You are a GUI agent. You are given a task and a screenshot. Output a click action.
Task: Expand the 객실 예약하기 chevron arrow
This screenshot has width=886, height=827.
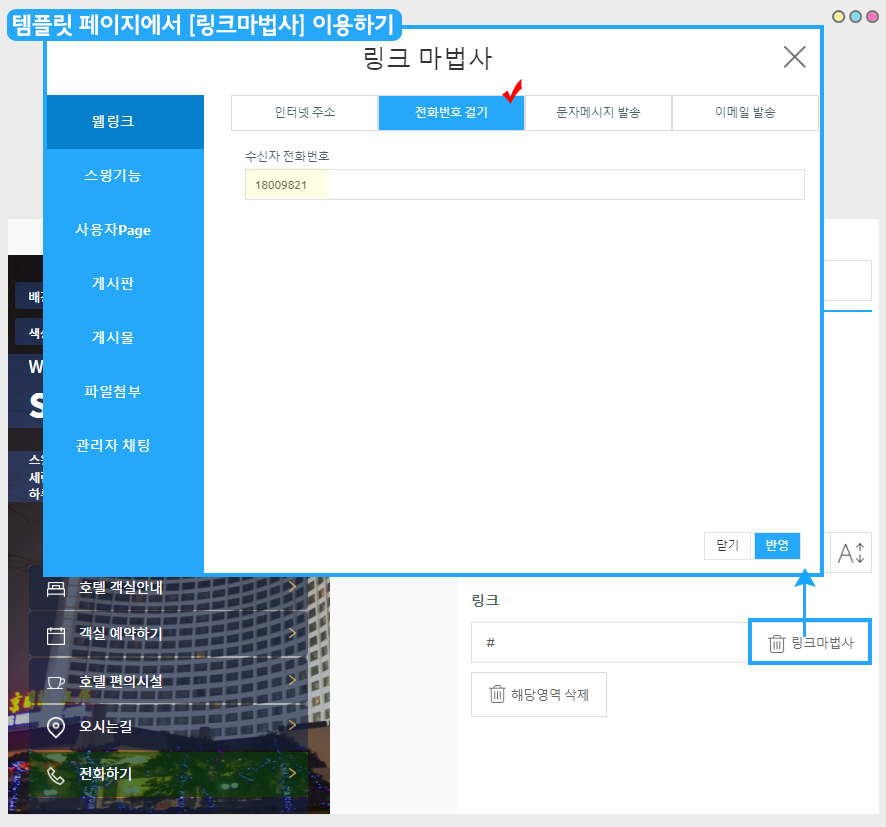(x=291, y=633)
